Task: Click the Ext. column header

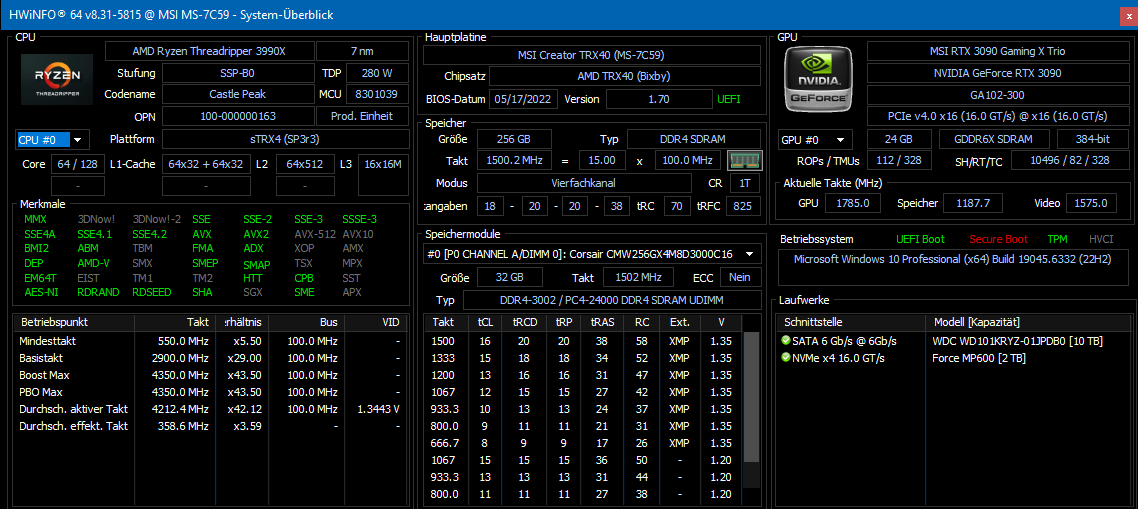Action: pyautogui.click(x=679, y=322)
